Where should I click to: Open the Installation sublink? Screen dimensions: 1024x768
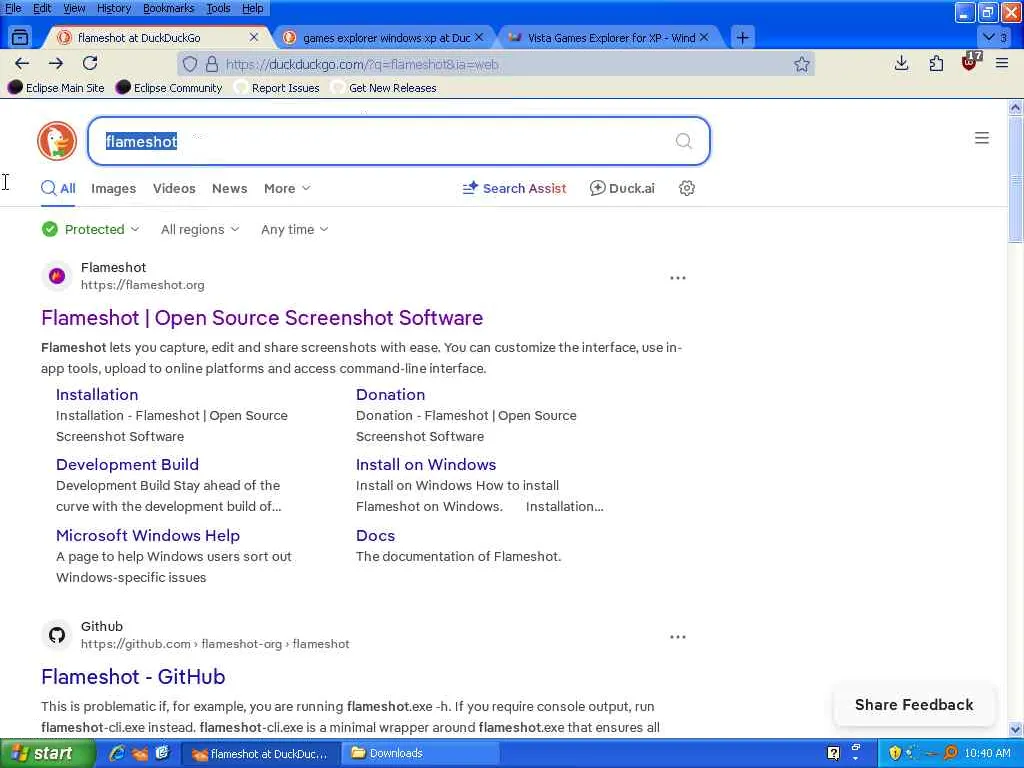[x=97, y=394]
